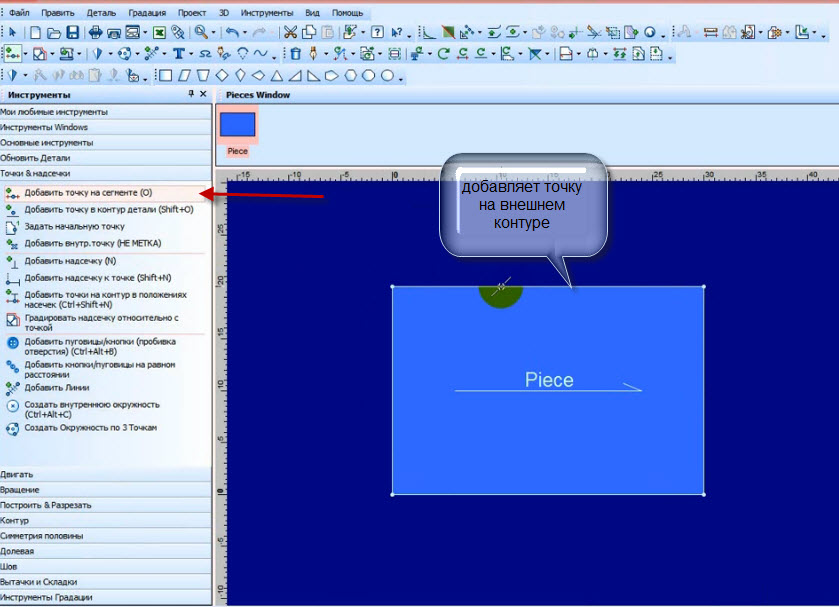Expand the Вытачки и Складки section
Image resolution: width=839 pixels, height=607 pixels.
coord(105,582)
